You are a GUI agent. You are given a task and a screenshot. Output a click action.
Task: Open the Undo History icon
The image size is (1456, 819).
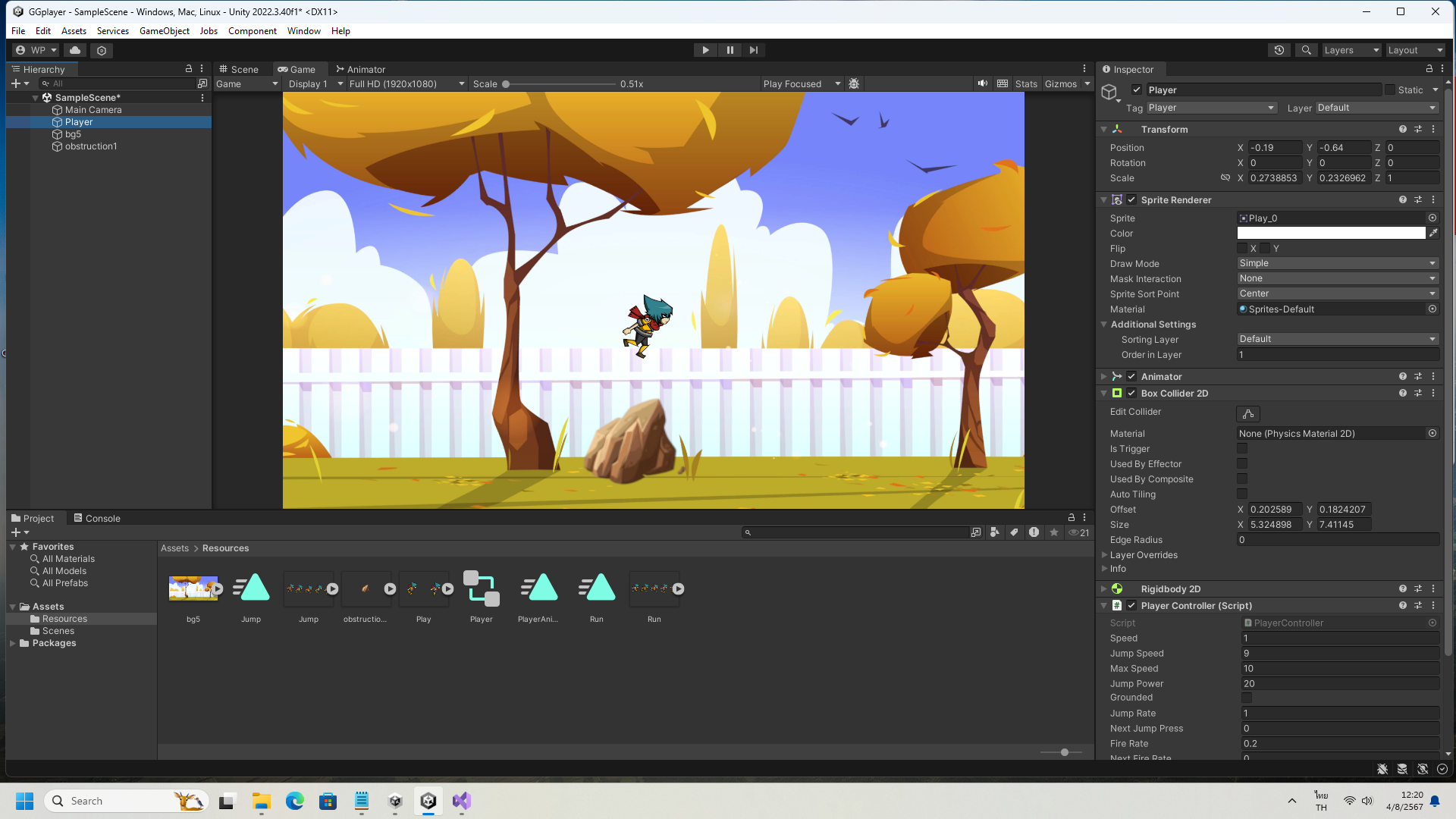tap(1279, 50)
